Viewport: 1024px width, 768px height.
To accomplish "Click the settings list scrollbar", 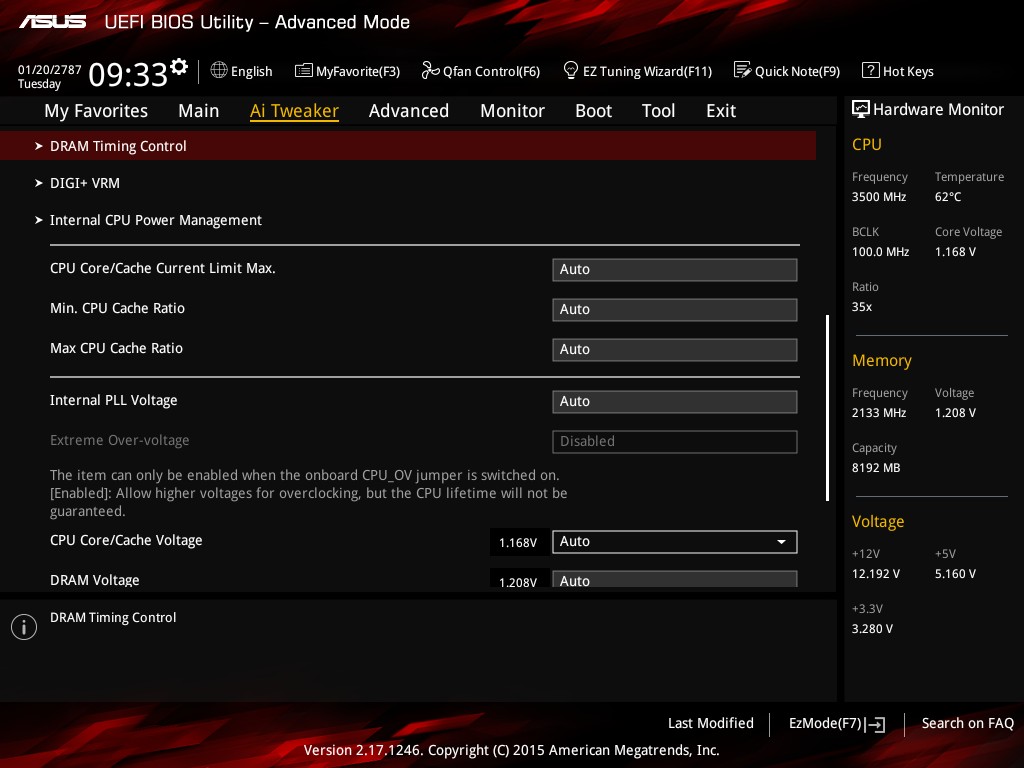I will pos(827,408).
